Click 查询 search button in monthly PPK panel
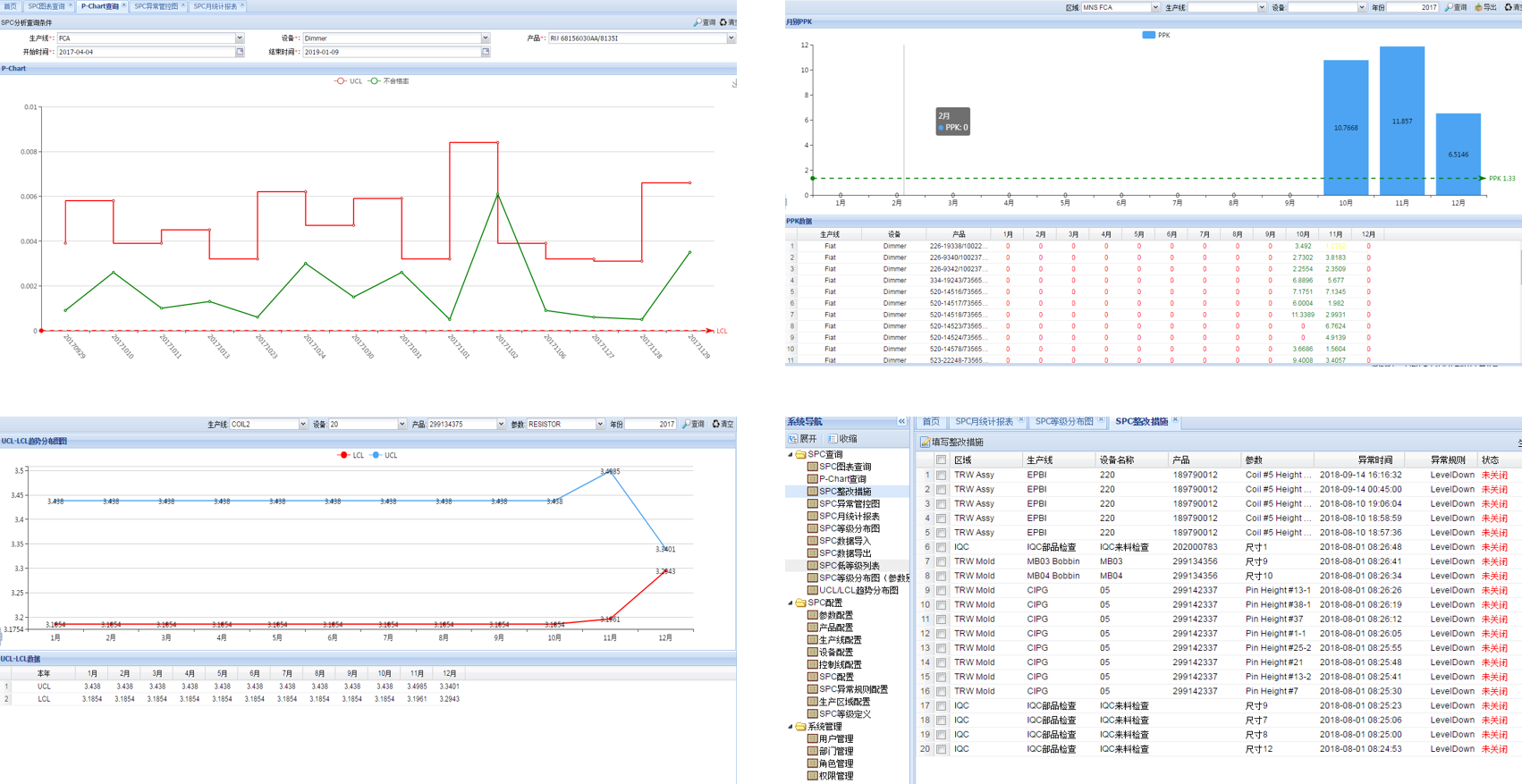 tap(1456, 7)
